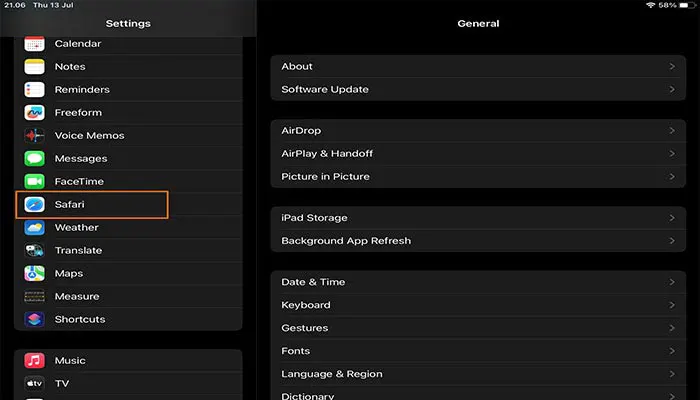The height and width of the screenshot is (400, 700).
Task: Open Background App Refresh settings
Action: pyautogui.click(x=346, y=241)
